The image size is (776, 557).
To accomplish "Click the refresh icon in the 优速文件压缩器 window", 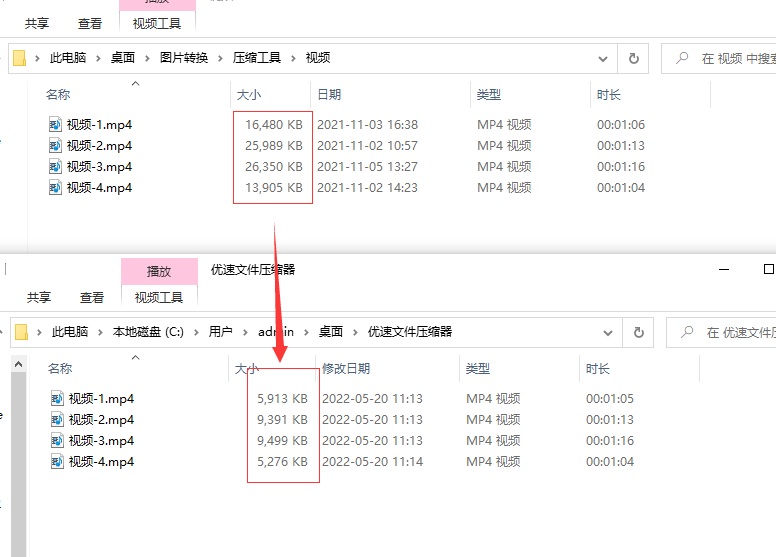I will pyautogui.click(x=638, y=332).
